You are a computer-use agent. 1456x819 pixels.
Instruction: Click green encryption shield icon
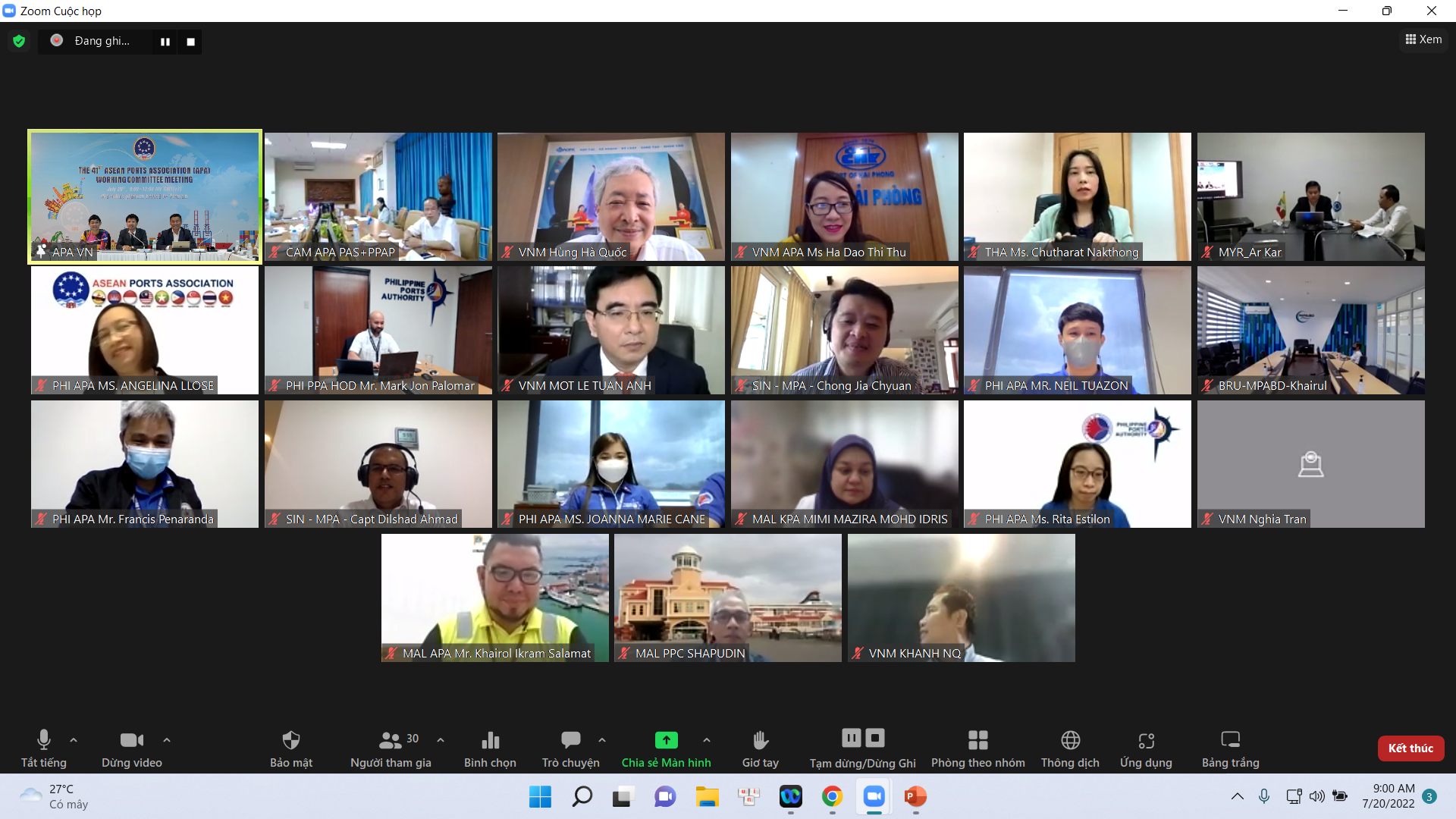[19, 41]
